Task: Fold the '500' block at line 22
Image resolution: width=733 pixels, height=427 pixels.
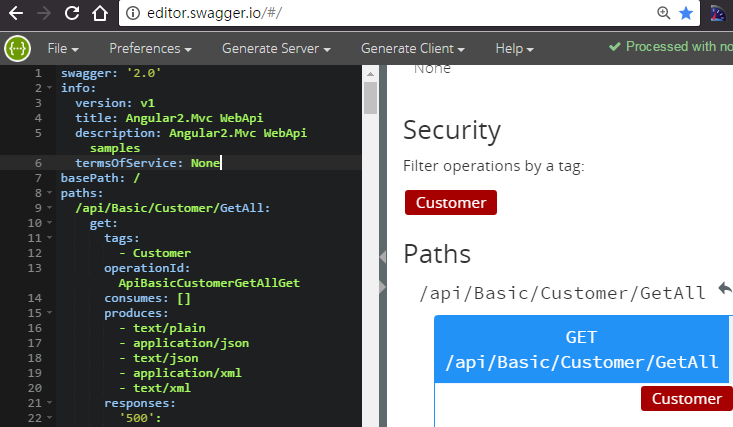Action: (49, 418)
